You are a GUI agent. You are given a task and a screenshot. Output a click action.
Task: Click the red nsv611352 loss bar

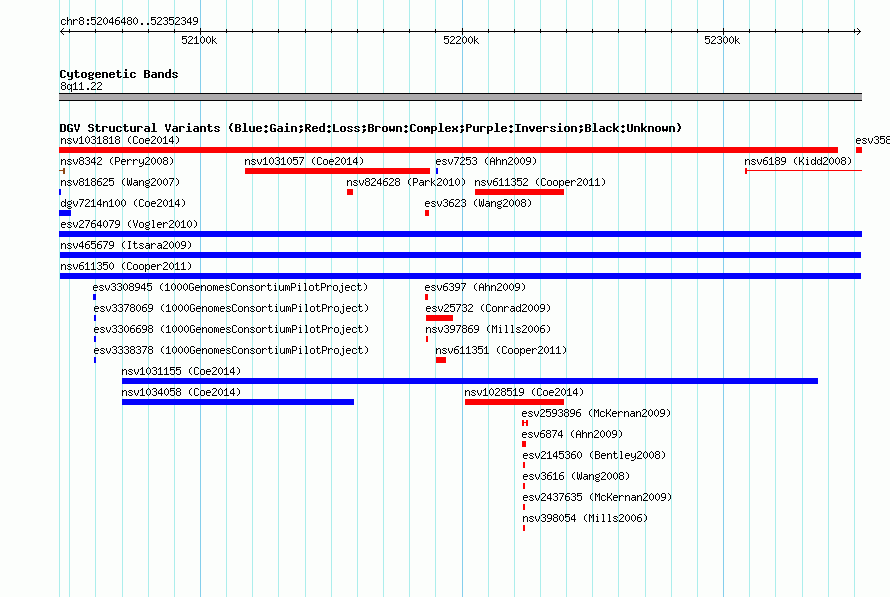(x=519, y=192)
